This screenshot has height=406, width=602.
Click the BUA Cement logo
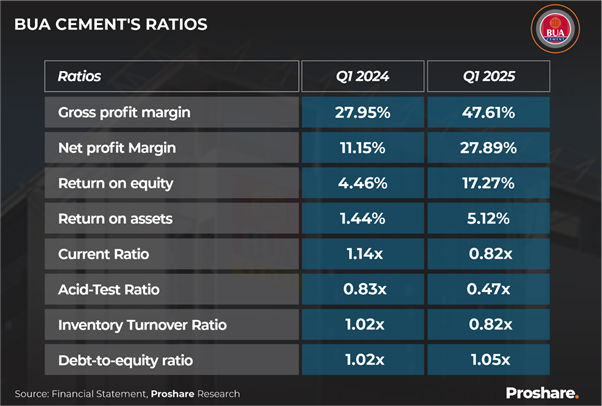coord(555,29)
